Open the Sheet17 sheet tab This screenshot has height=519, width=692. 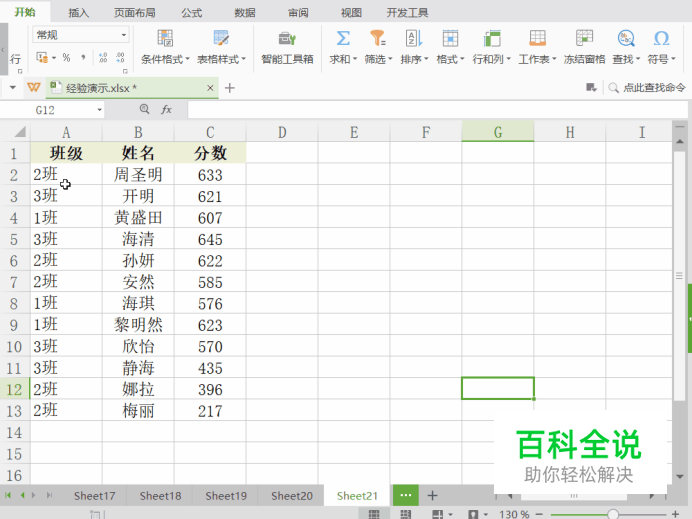point(94,496)
